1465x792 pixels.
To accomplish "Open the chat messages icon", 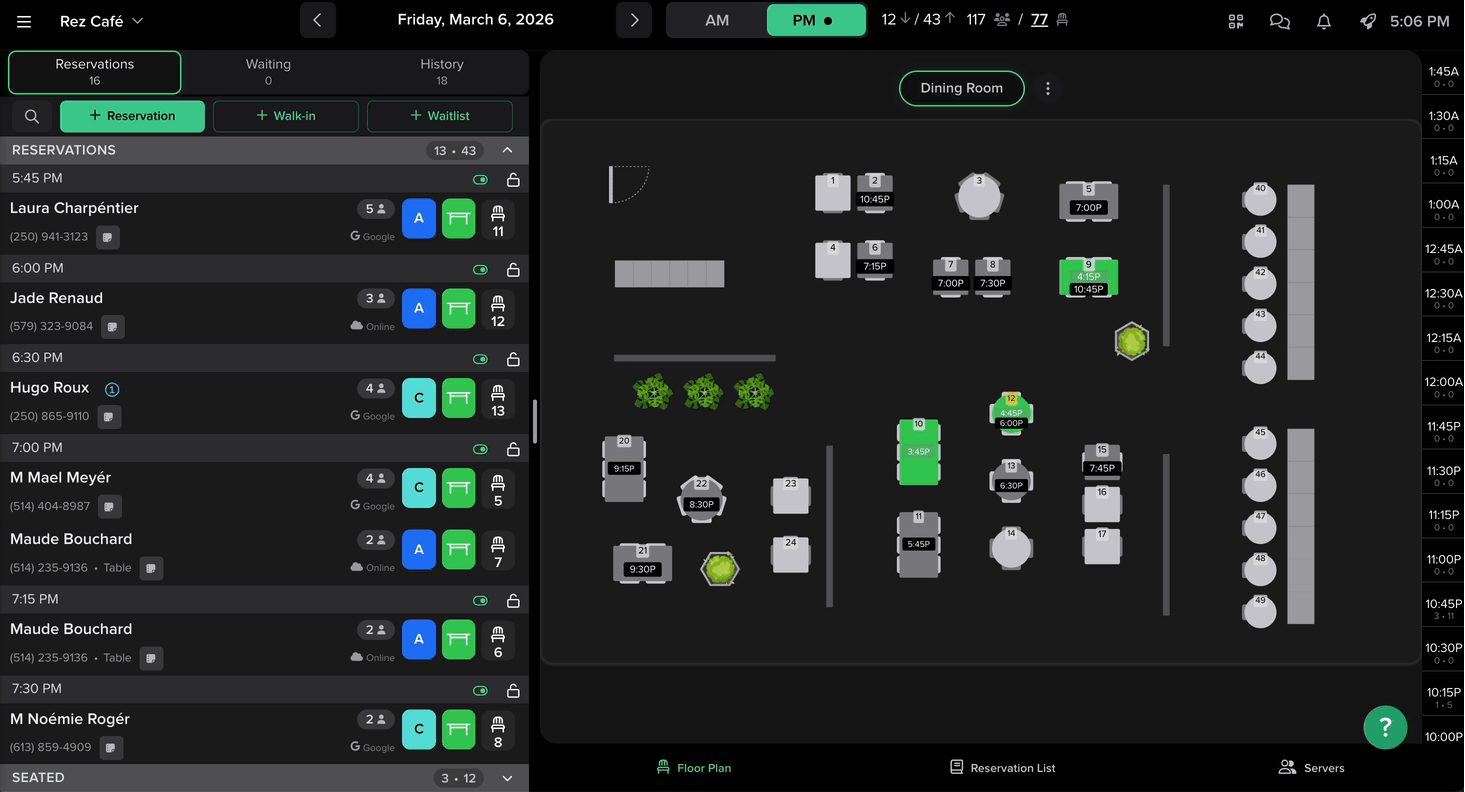I will [1279, 21].
